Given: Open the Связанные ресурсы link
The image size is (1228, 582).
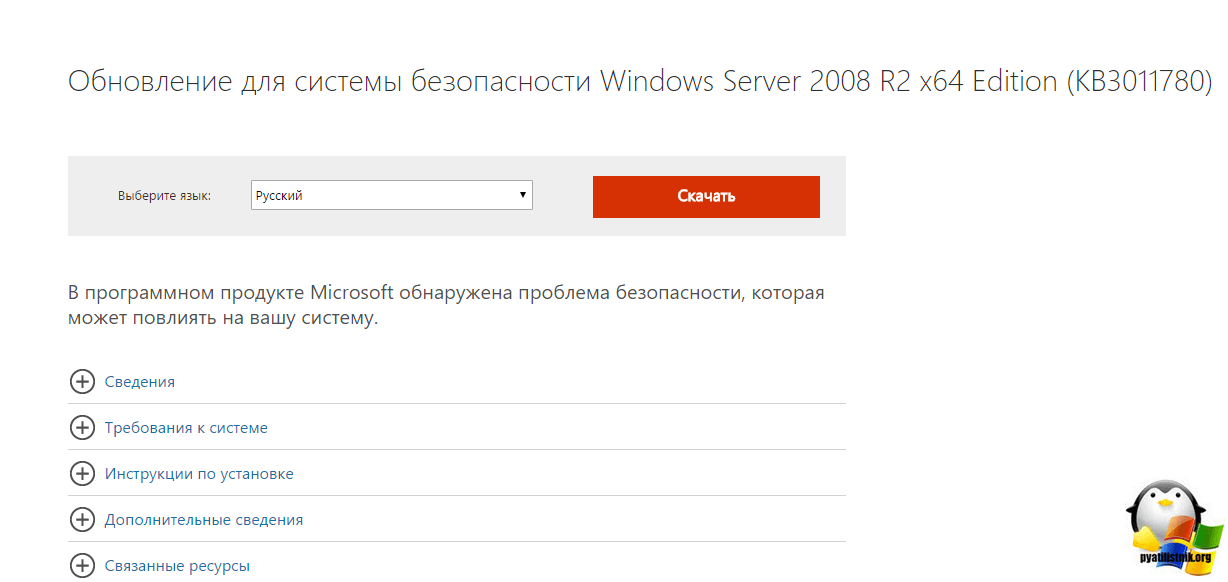Looking at the screenshot, I should 177,566.
